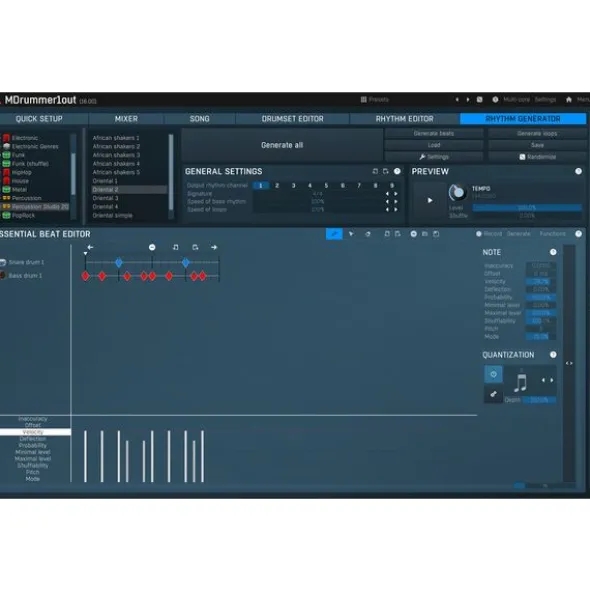Decrease Speed of base rhythm left arrow
590x591 pixels.
point(387,202)
